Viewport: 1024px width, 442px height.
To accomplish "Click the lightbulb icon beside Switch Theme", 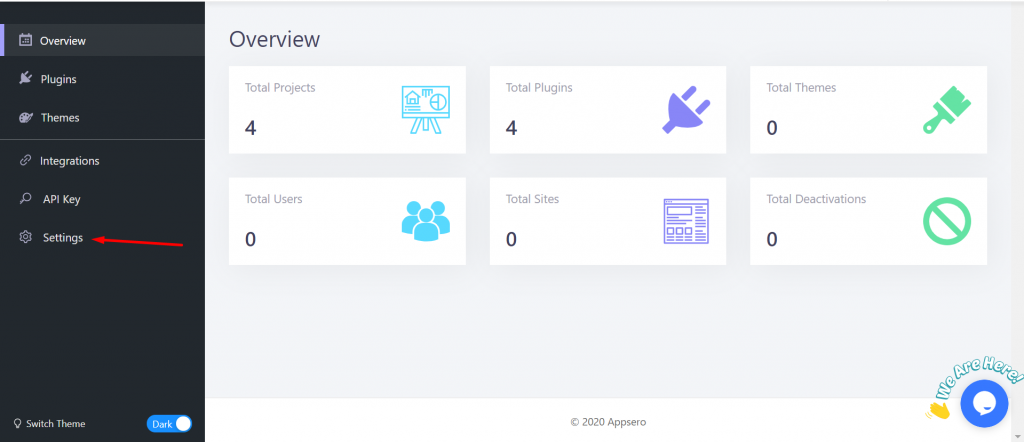I will click(18, 423).
